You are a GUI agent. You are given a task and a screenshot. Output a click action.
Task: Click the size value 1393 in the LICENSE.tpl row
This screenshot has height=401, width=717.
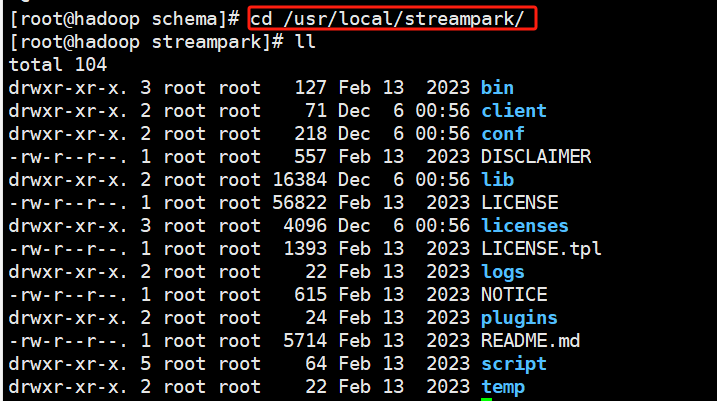tap(305, 249)
